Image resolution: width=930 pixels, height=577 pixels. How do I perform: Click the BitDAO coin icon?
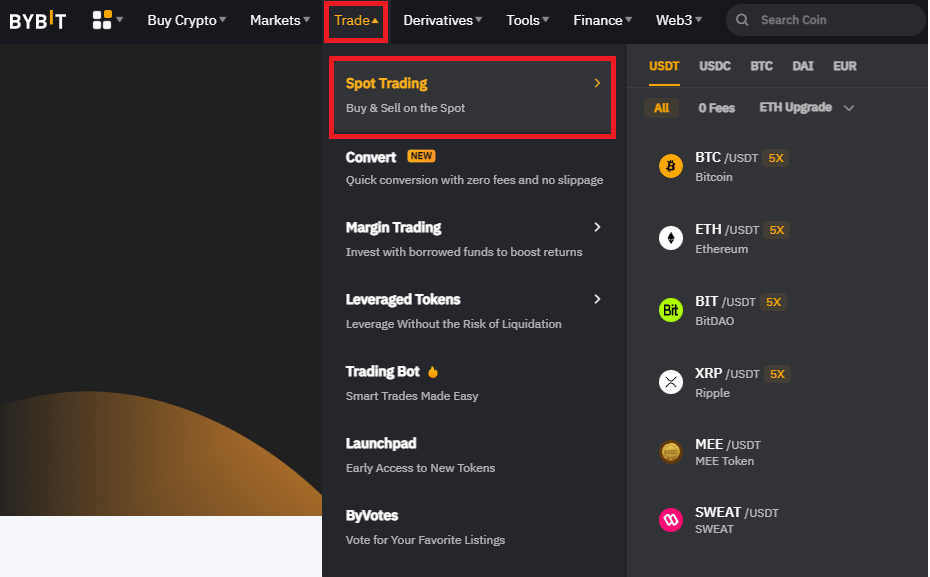point(671,310)
